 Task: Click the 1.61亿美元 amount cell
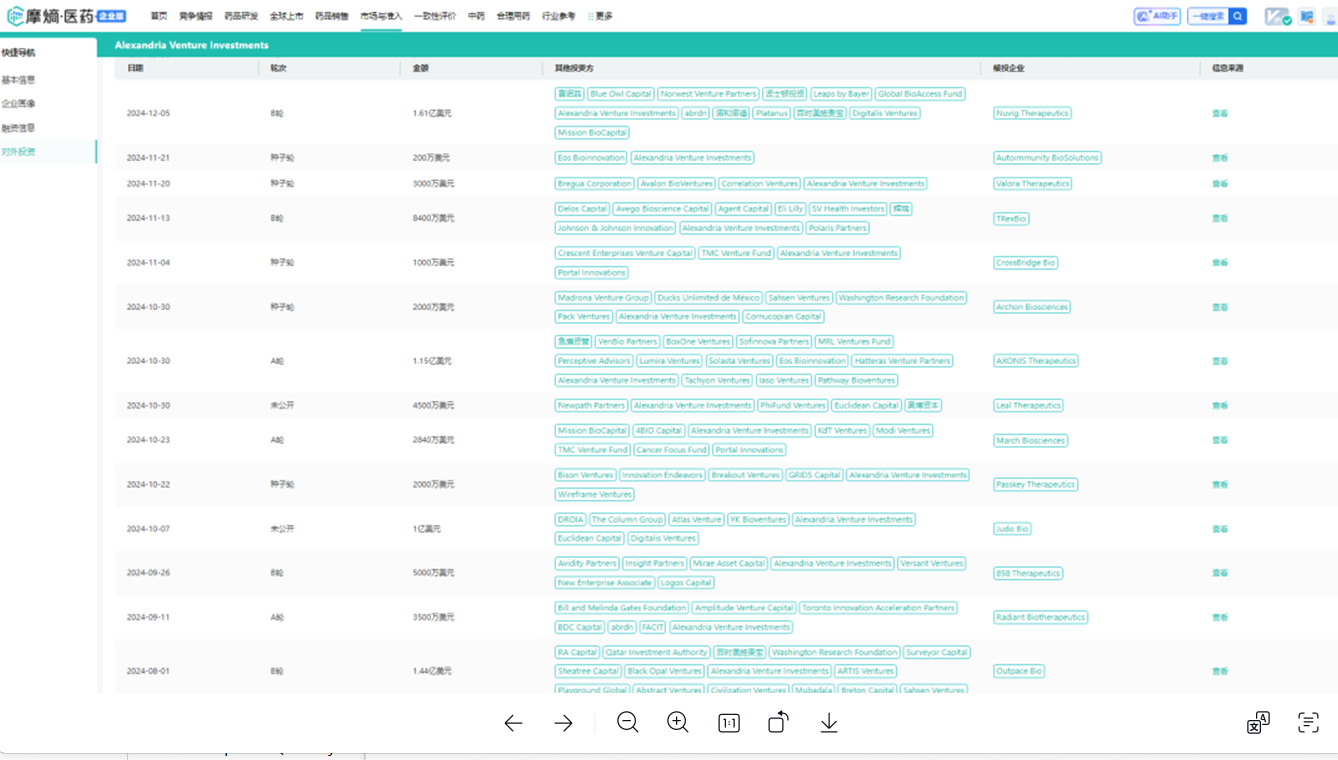(432, 113)
